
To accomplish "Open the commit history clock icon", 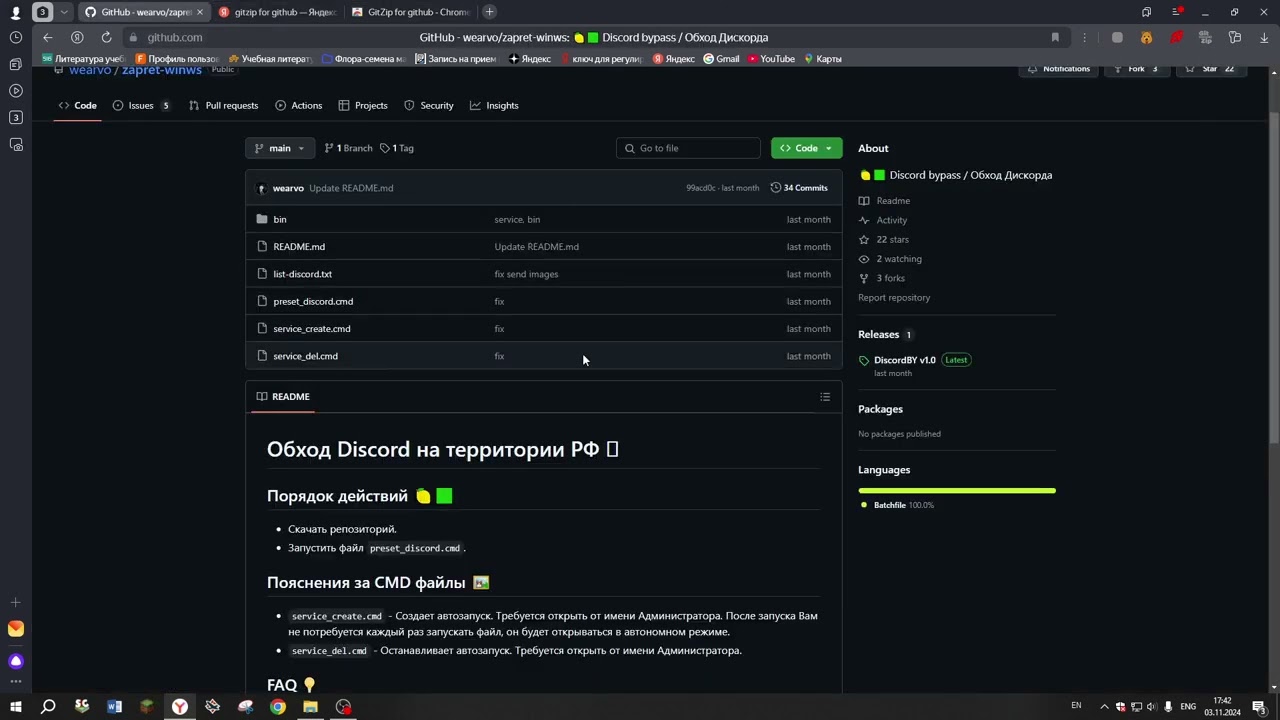I will click(775, 188).
